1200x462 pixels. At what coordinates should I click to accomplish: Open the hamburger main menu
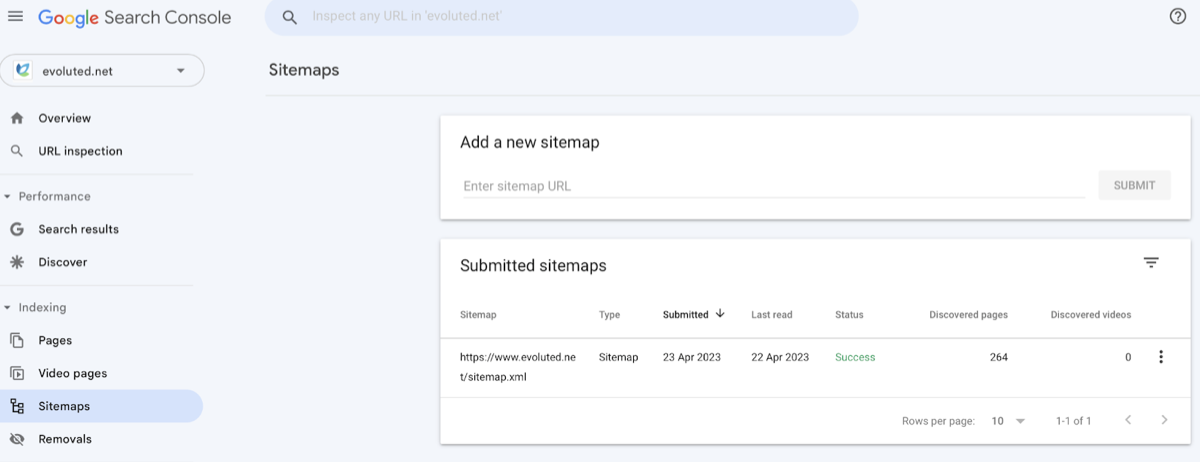click(x=15, y=17)
